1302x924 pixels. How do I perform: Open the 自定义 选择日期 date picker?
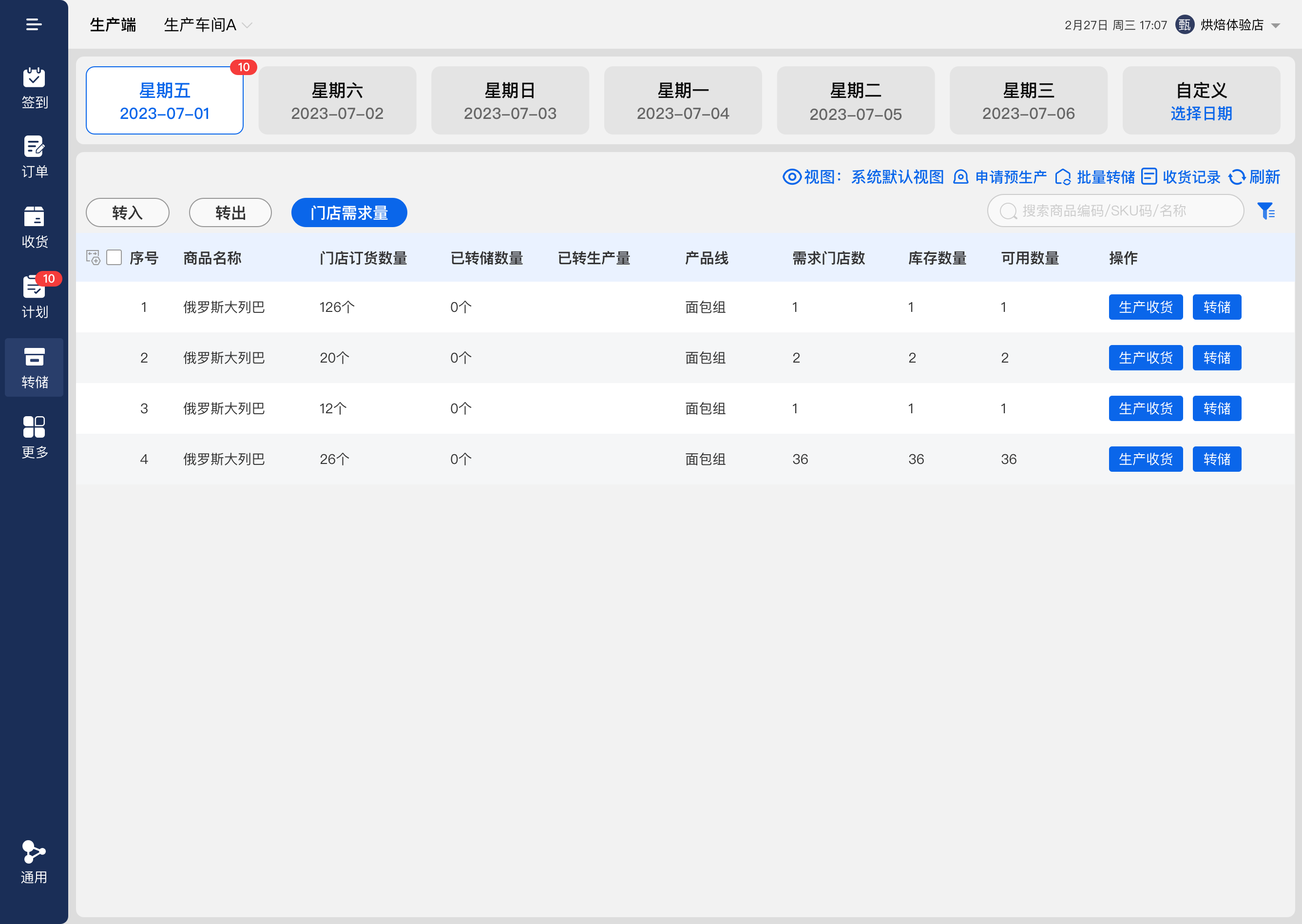coord(1201,101)
